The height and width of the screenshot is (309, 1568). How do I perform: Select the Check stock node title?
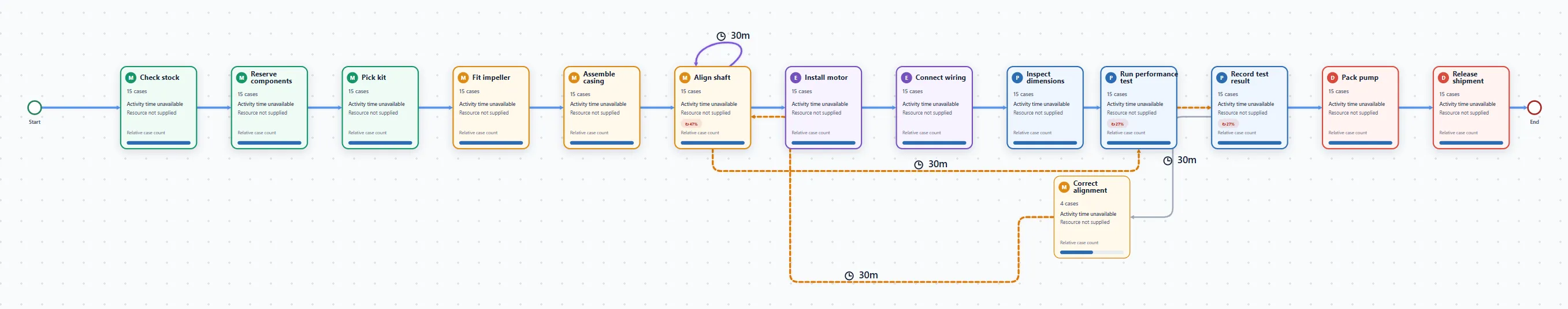click(159, 78)
